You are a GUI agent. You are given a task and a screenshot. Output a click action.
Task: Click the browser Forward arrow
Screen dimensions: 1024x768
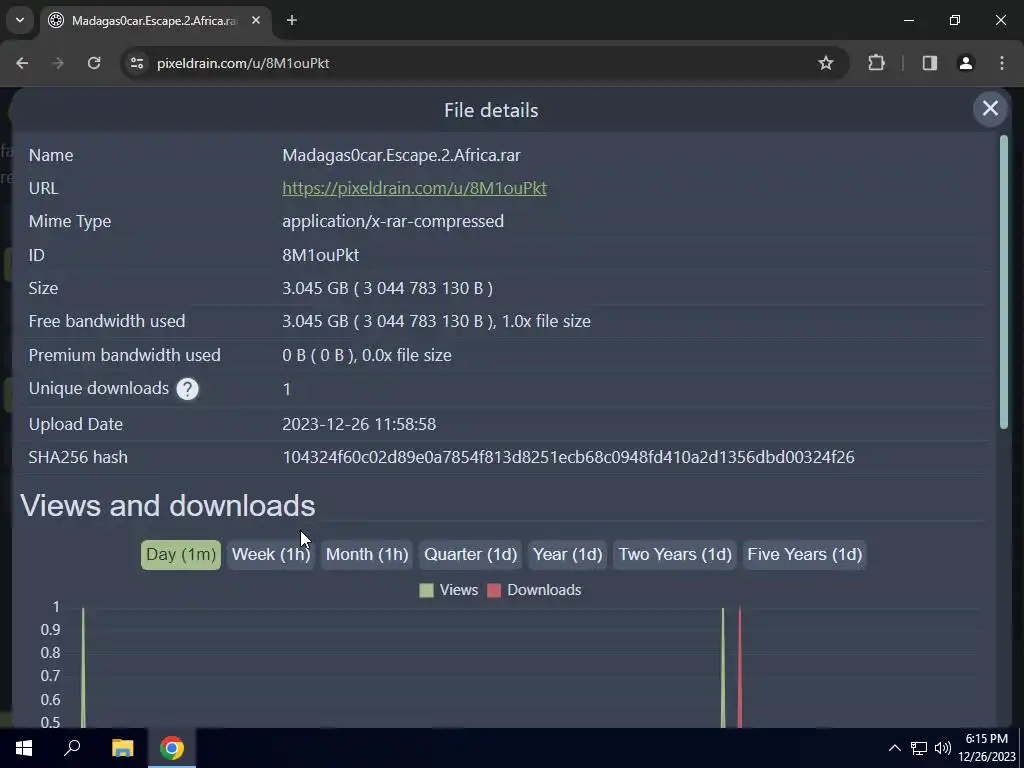coord(58,63)
